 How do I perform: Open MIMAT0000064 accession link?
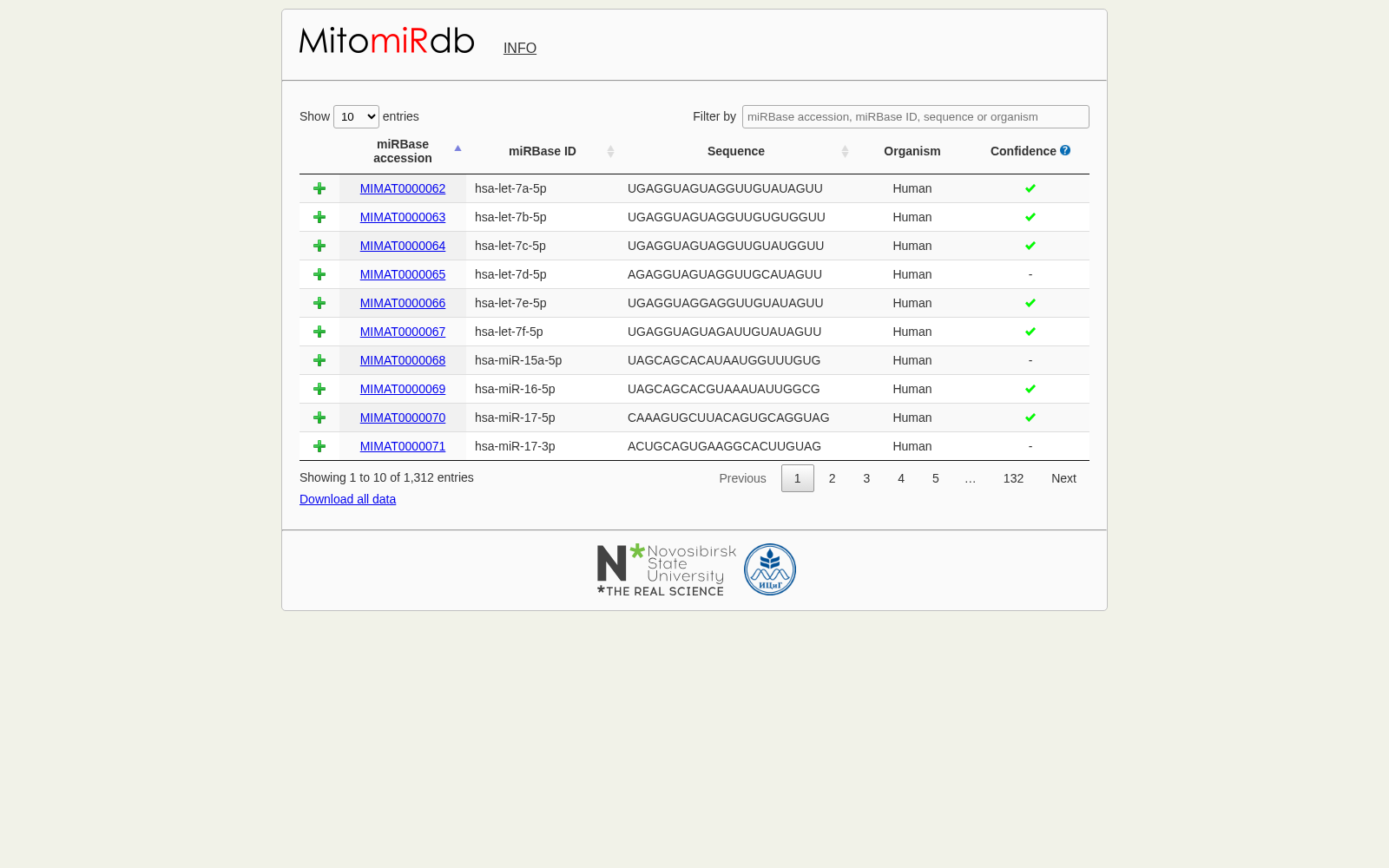pos(403,246)
